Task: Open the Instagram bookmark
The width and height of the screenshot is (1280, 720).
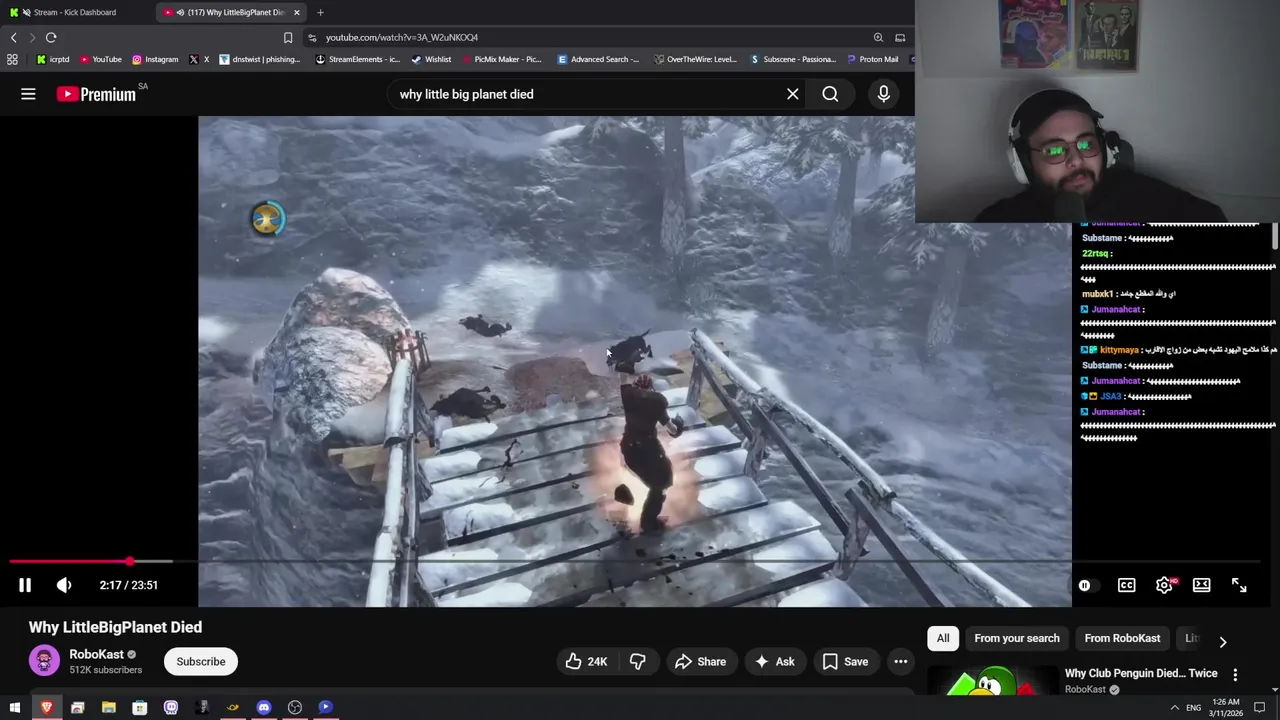Action: pyautogui.click(x=155, y=59)
